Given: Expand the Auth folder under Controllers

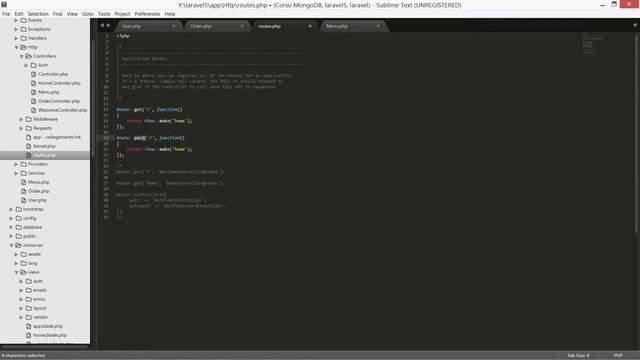Looking at the screenshot, I should click(x=26, y=65).
